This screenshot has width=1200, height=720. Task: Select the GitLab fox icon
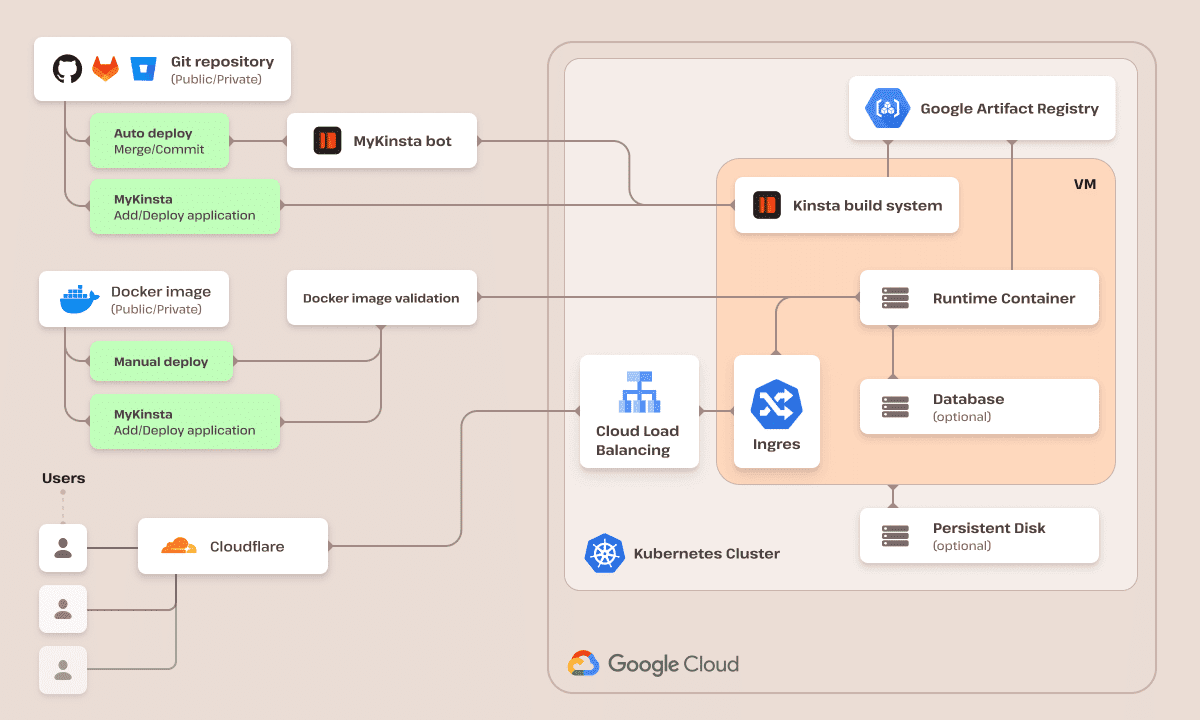104,68
